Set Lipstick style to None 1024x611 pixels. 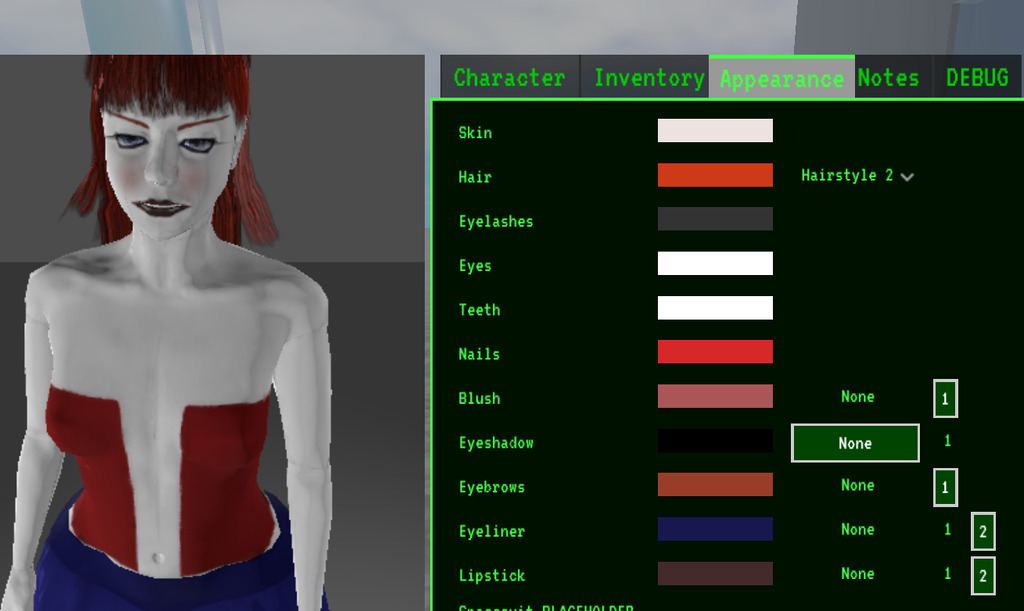click(x=857, y=573)
